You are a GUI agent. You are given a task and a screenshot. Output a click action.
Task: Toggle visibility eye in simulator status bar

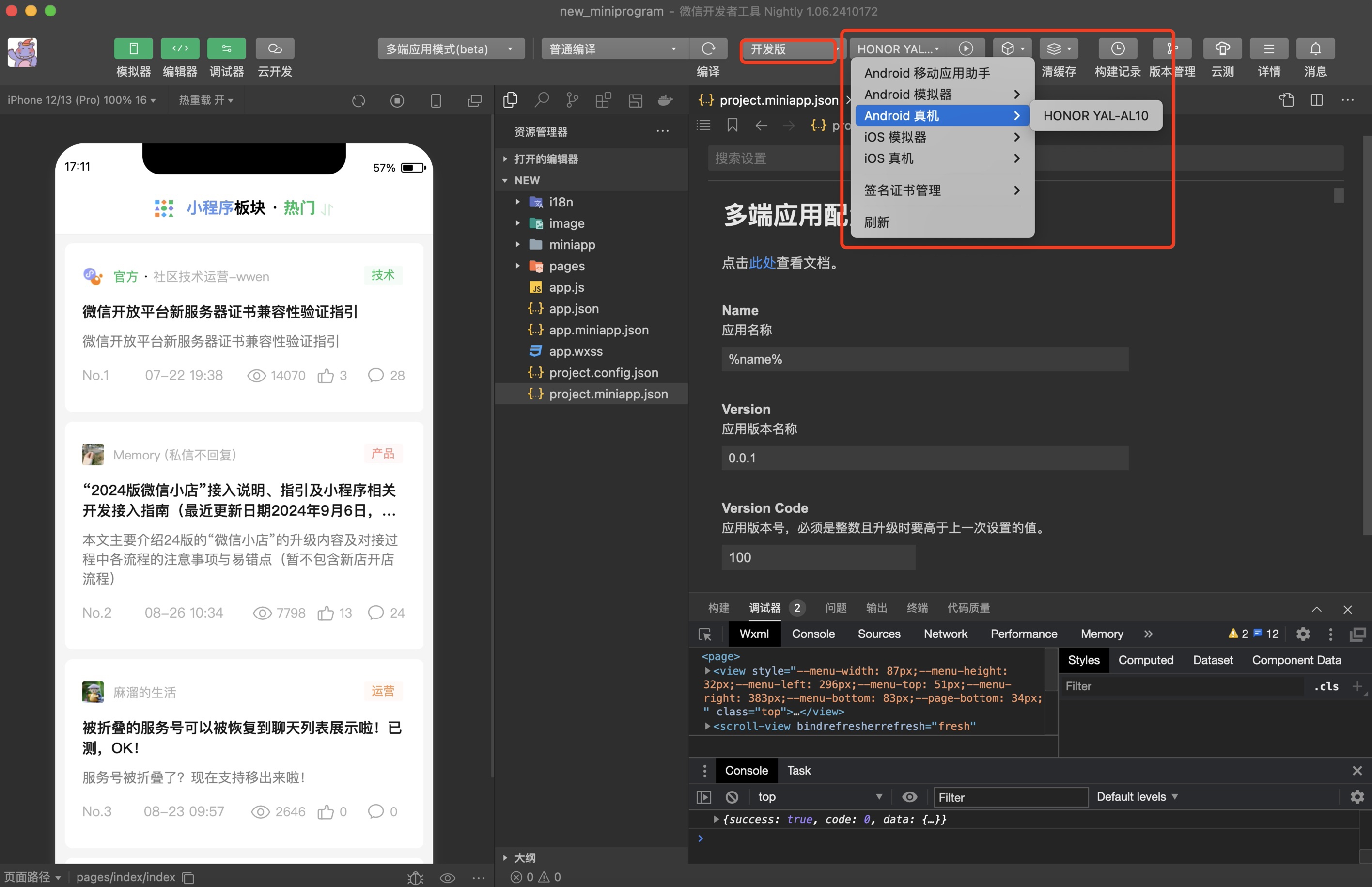[x=447, y=878]
